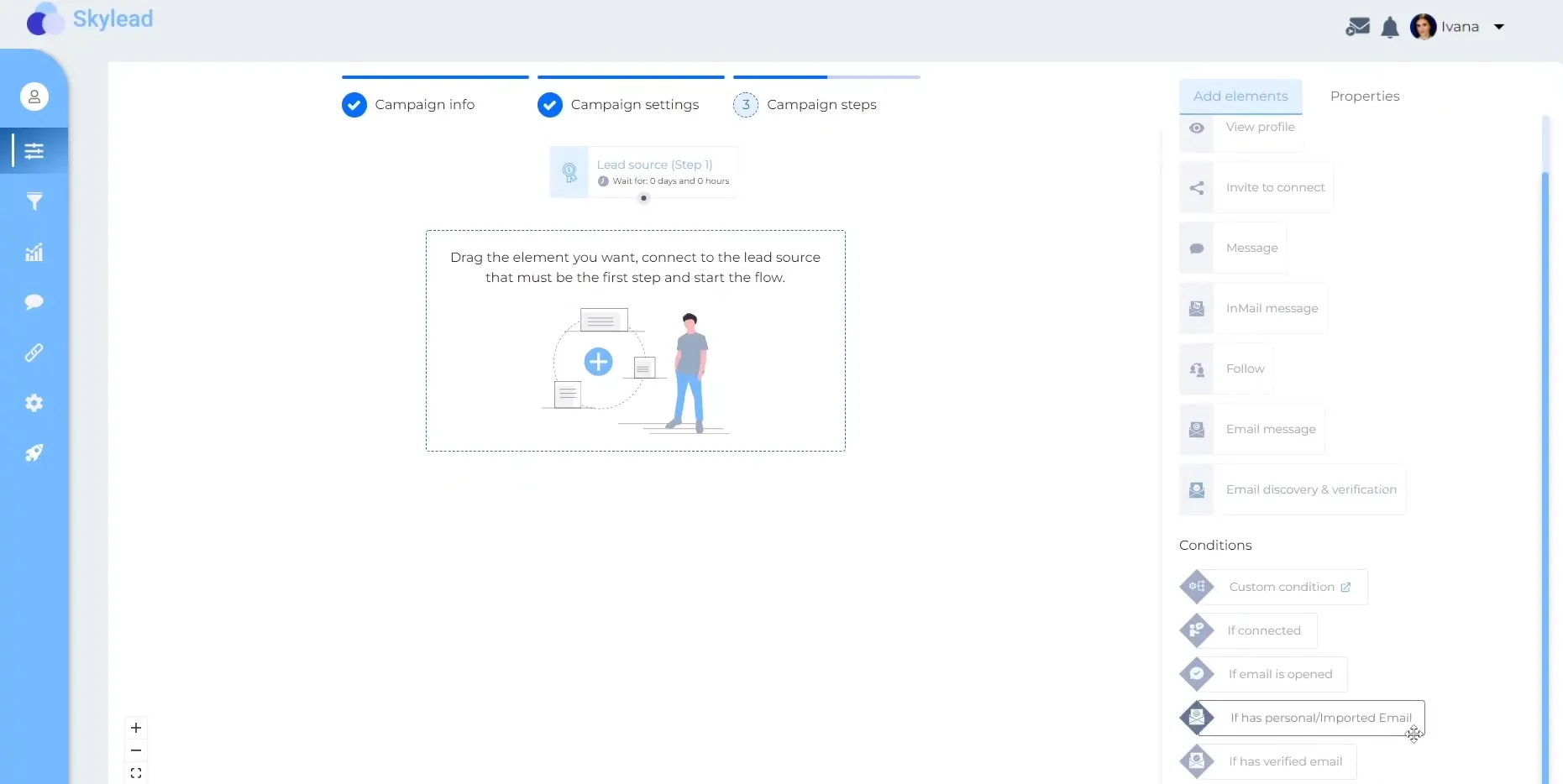Open the chat bubble sidebar icon
This screenshot has width=1563, height=784.
coord(34,302)
